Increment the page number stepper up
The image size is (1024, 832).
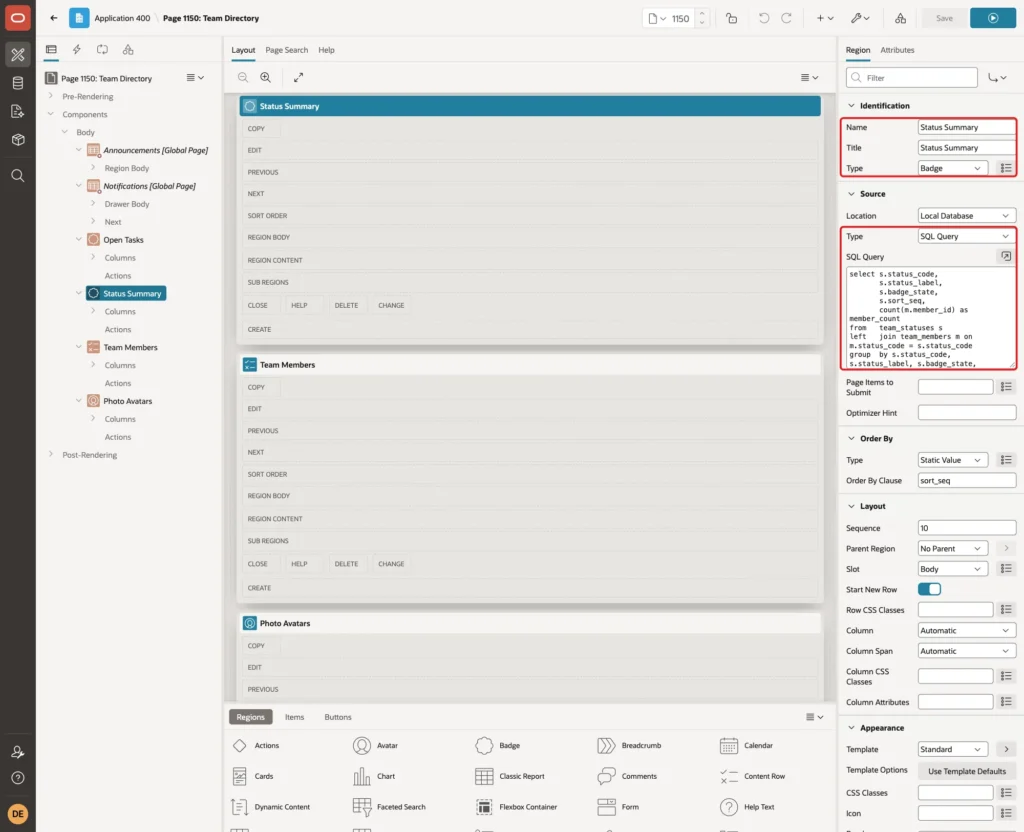[702, 13]
